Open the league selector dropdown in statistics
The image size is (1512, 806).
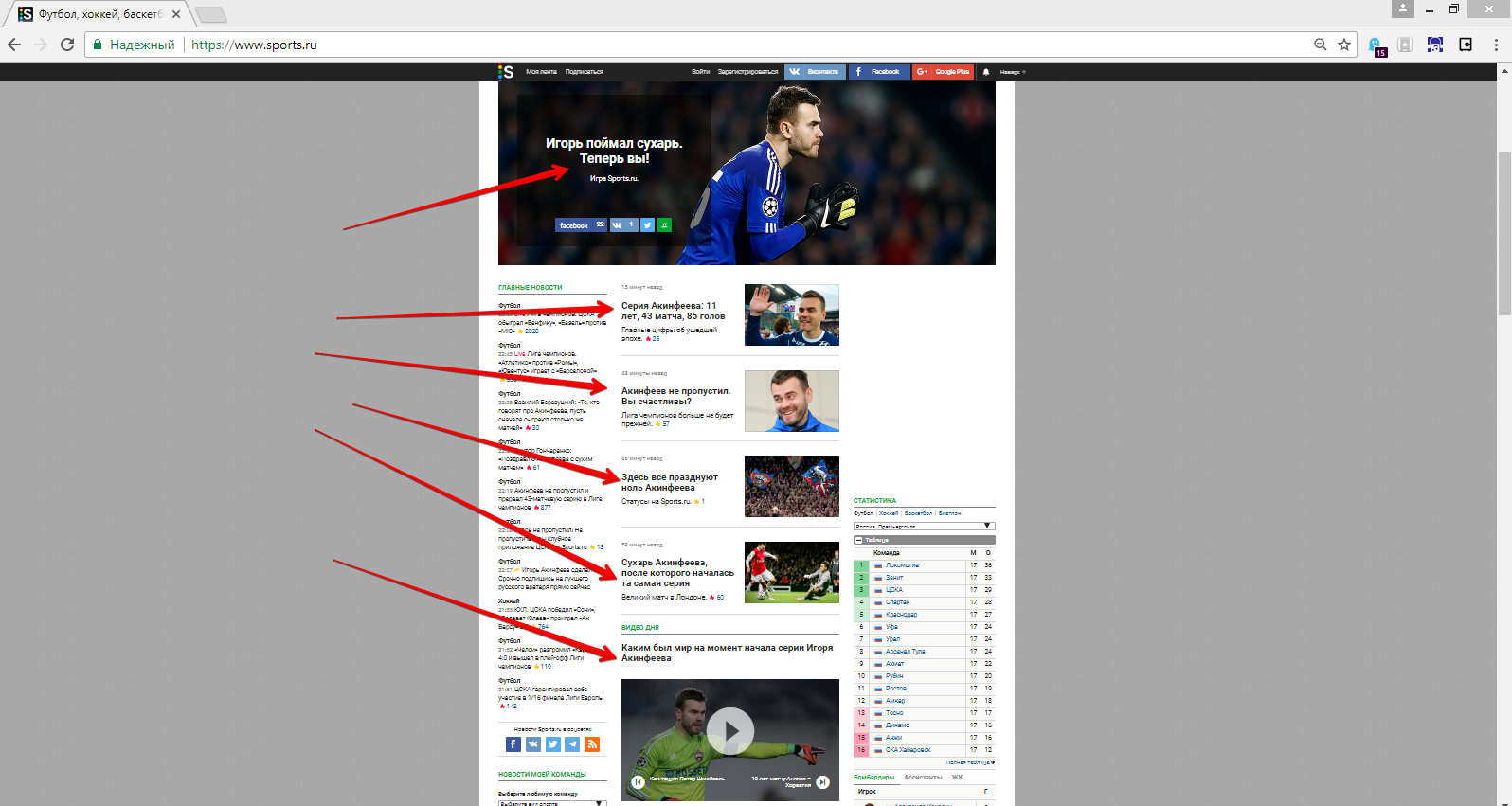pos(924,526)
